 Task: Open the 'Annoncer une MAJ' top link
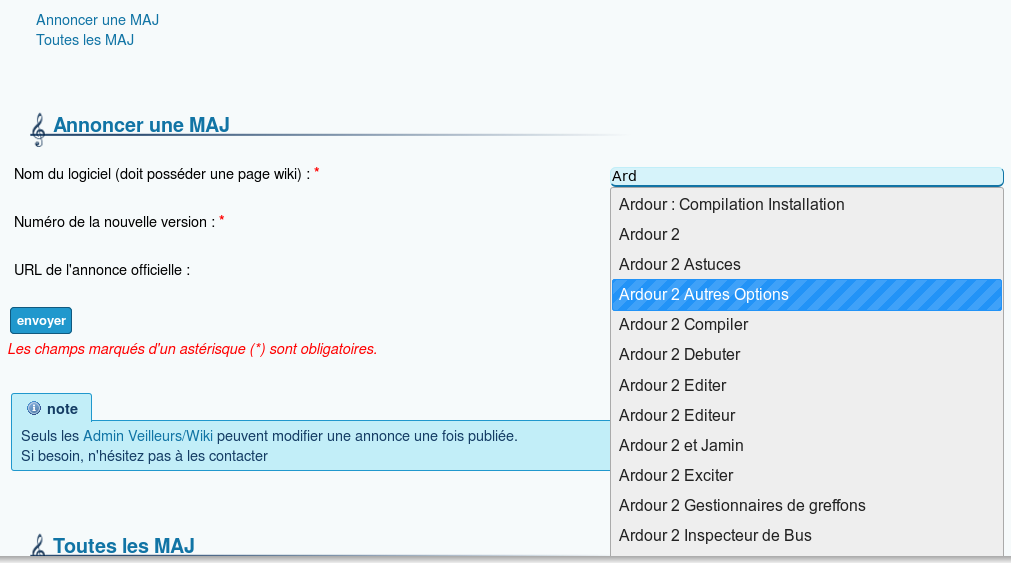pyautogui.click(x=97, y=20)
